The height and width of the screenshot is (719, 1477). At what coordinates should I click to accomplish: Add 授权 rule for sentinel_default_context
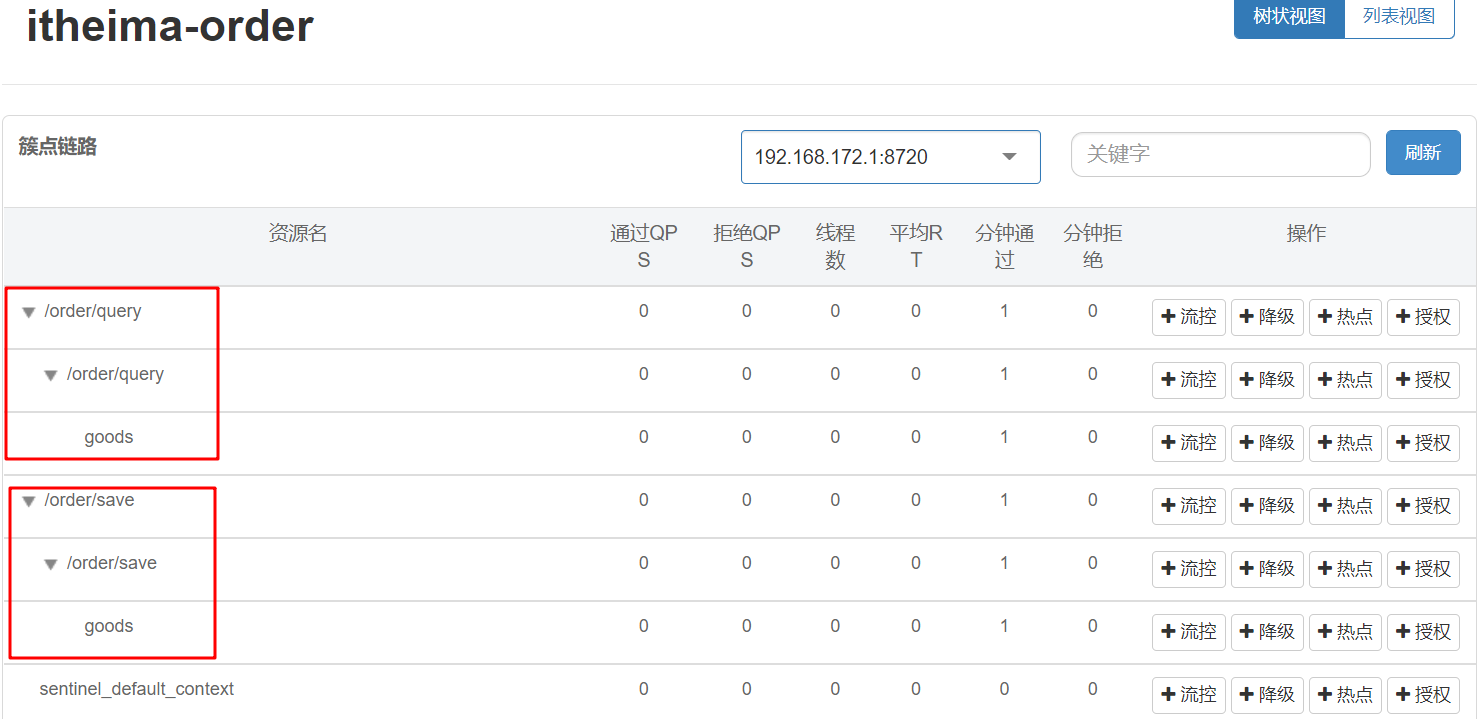[1423, 695]
